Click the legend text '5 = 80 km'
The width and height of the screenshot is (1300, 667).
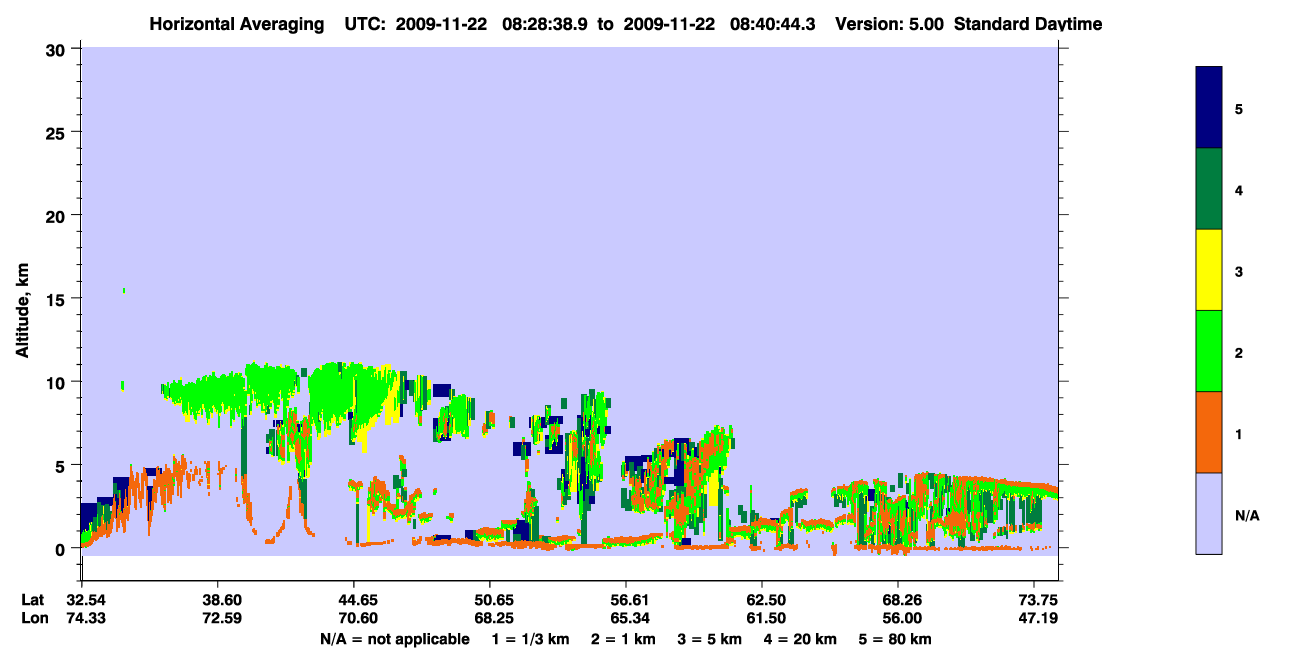pyautogui.click(x=895, y=639)
